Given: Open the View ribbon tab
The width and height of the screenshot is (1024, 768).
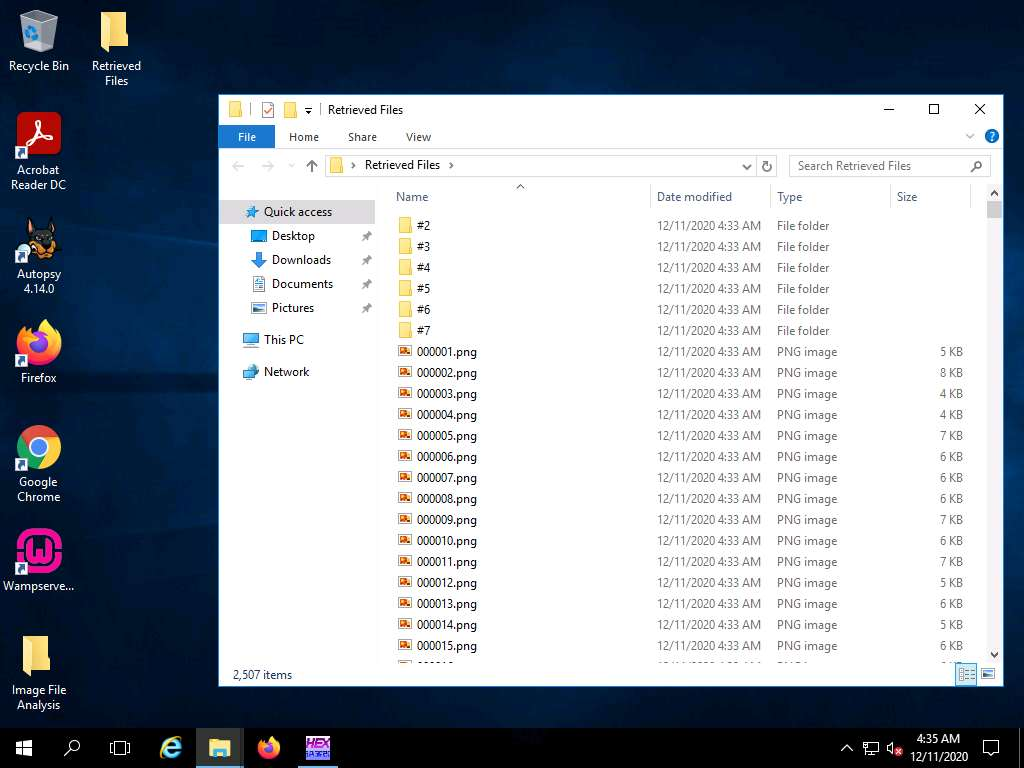Looking at the screenshot, I should 418,137.
